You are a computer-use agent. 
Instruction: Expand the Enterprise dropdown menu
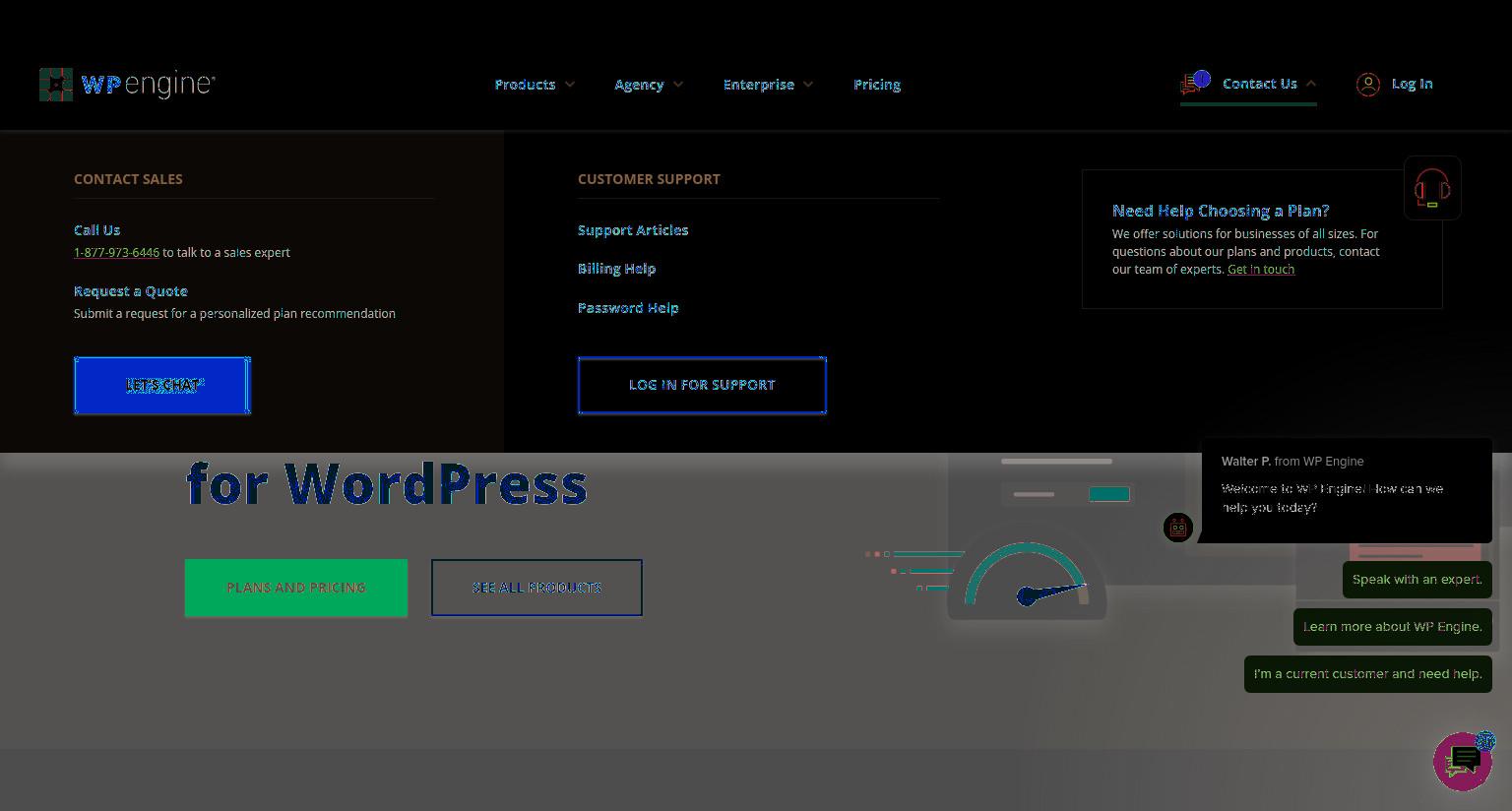coord(768,85)
